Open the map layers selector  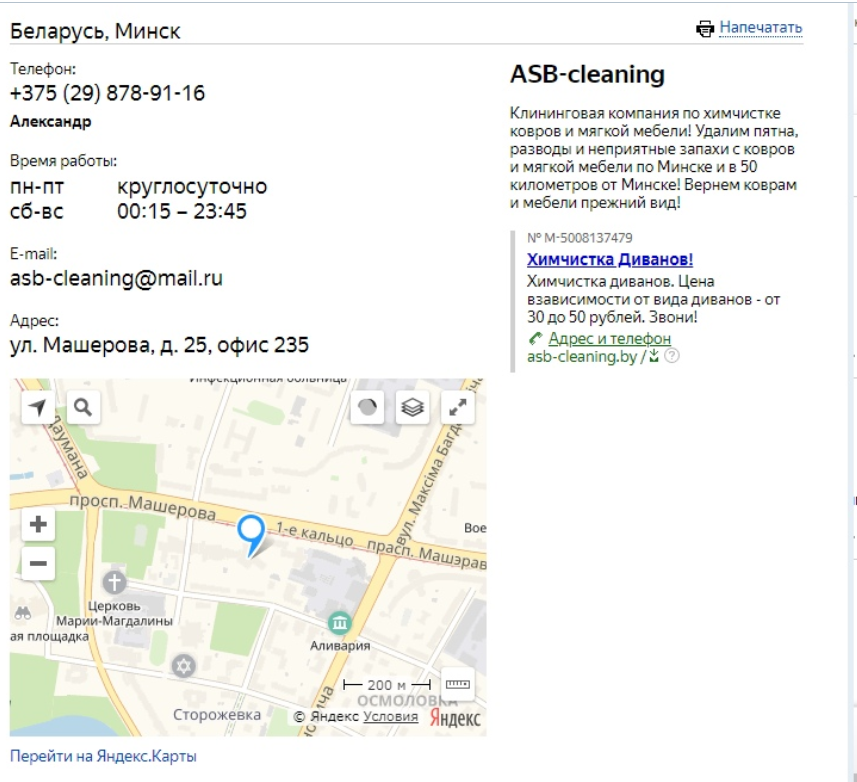click(x=413, y=407)
